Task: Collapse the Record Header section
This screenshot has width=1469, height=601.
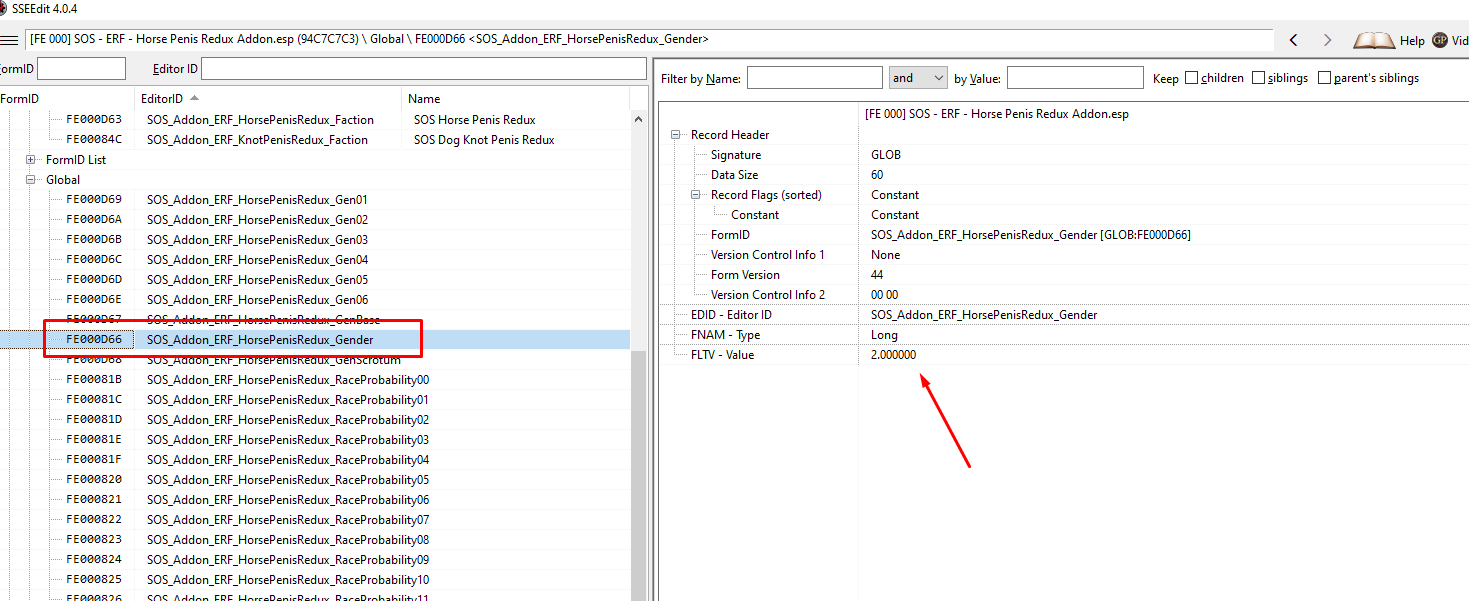Action: point(676,135)
